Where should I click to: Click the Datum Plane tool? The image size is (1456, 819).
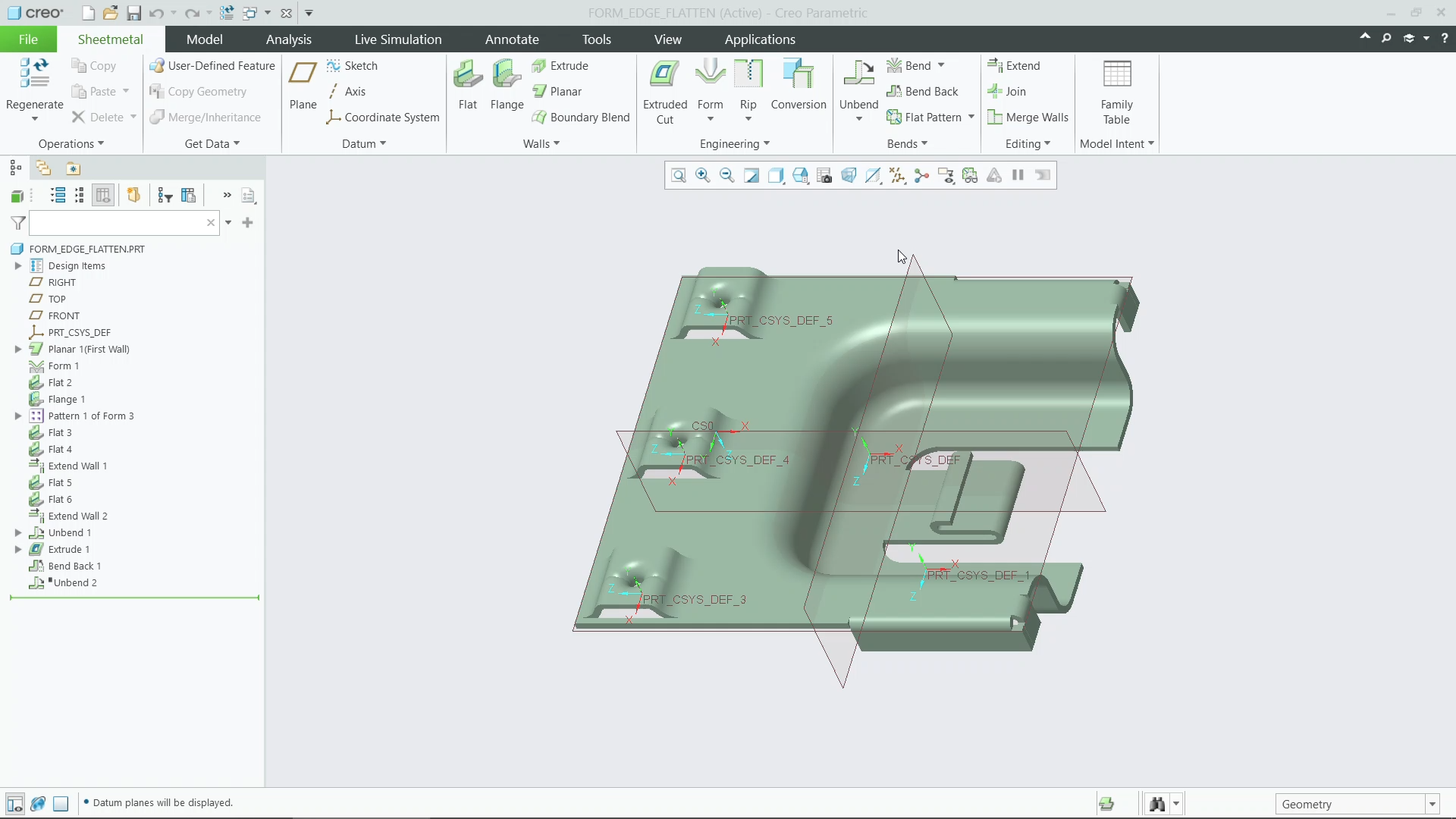[x=303, y=85]
